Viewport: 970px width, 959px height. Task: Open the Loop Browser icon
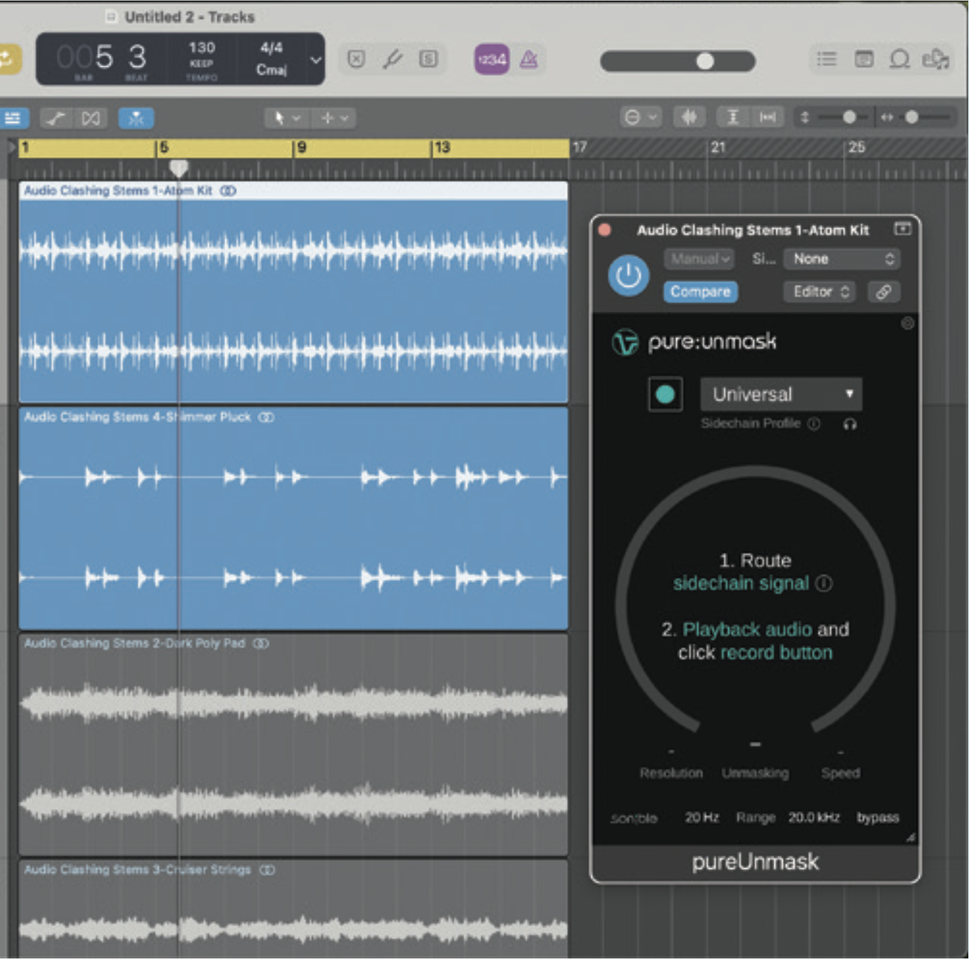pos(899,59)
